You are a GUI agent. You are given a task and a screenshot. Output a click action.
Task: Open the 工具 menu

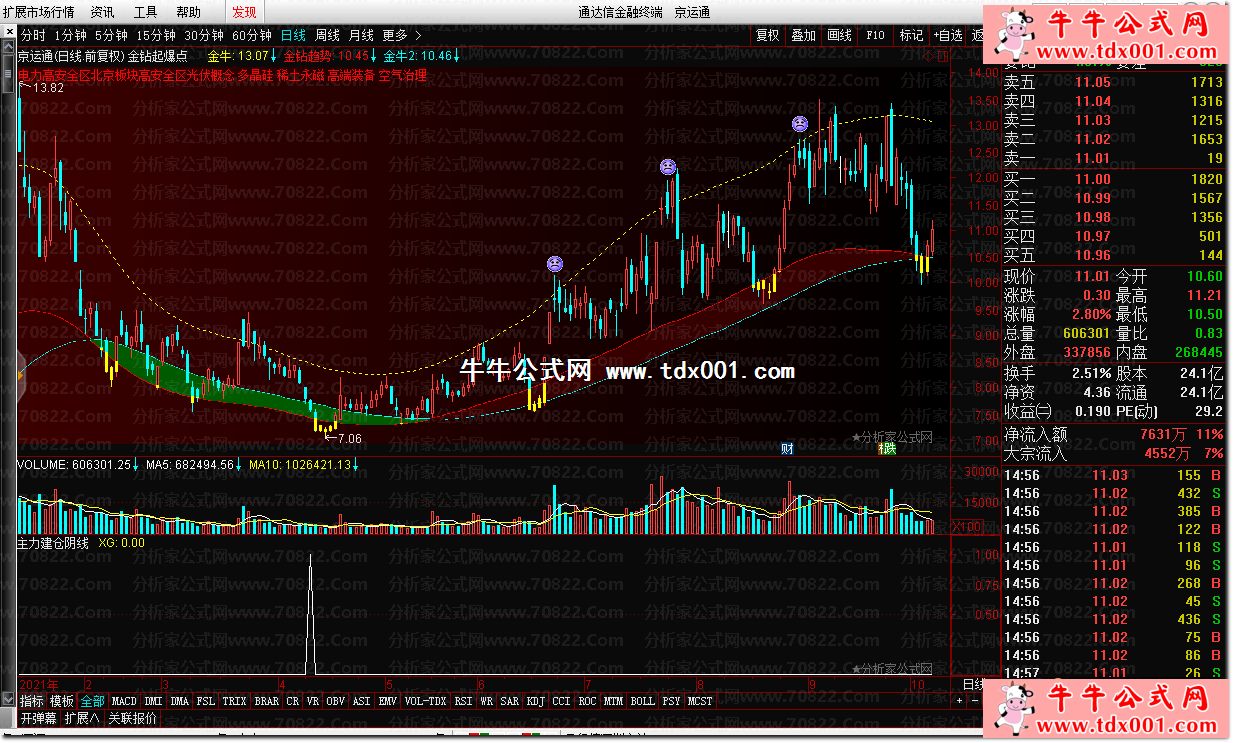tap(146, 12)
